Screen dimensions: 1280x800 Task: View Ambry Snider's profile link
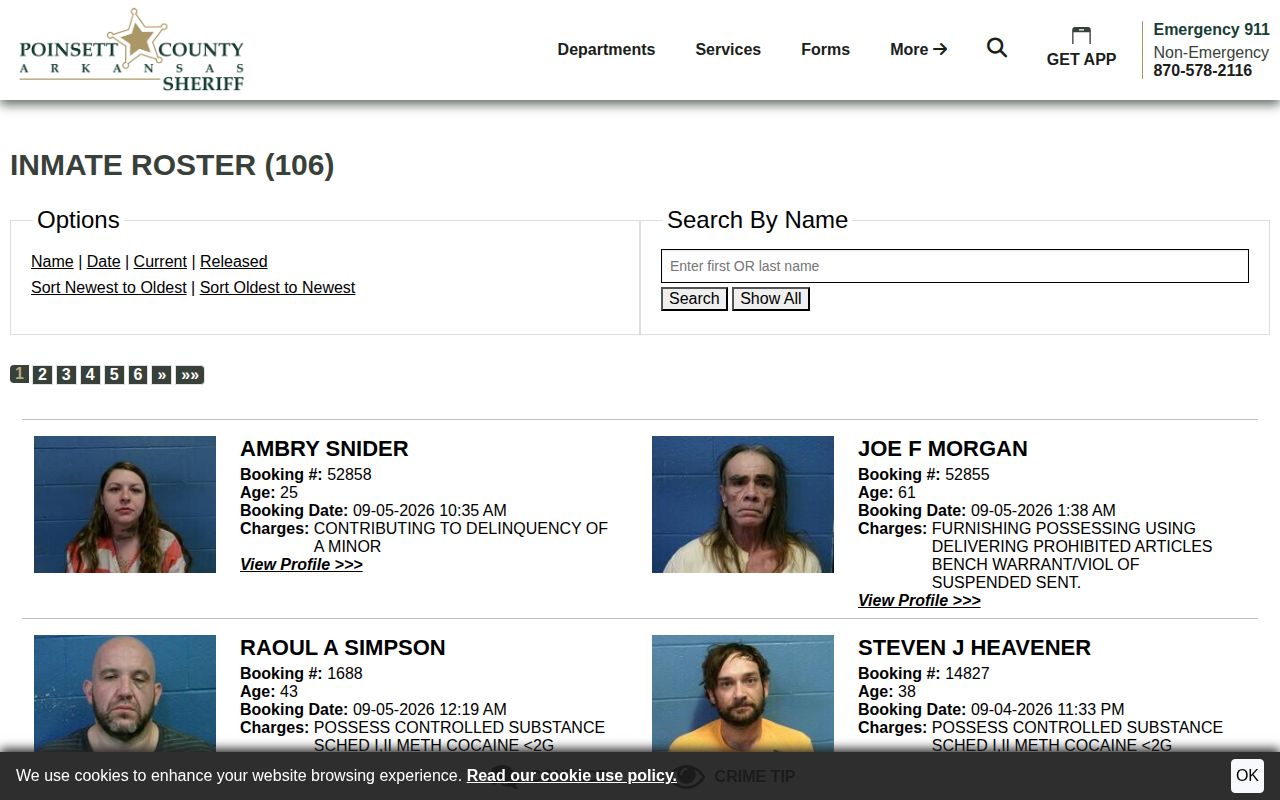(301, 564)
